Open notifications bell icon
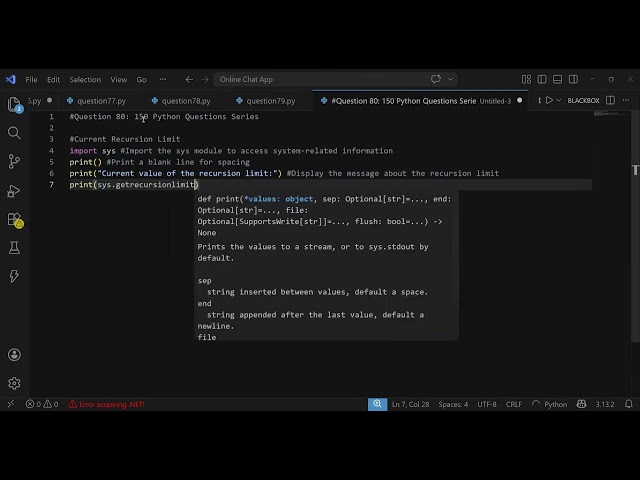This screenshot has height=480, width=640. (x=629, y=404)
